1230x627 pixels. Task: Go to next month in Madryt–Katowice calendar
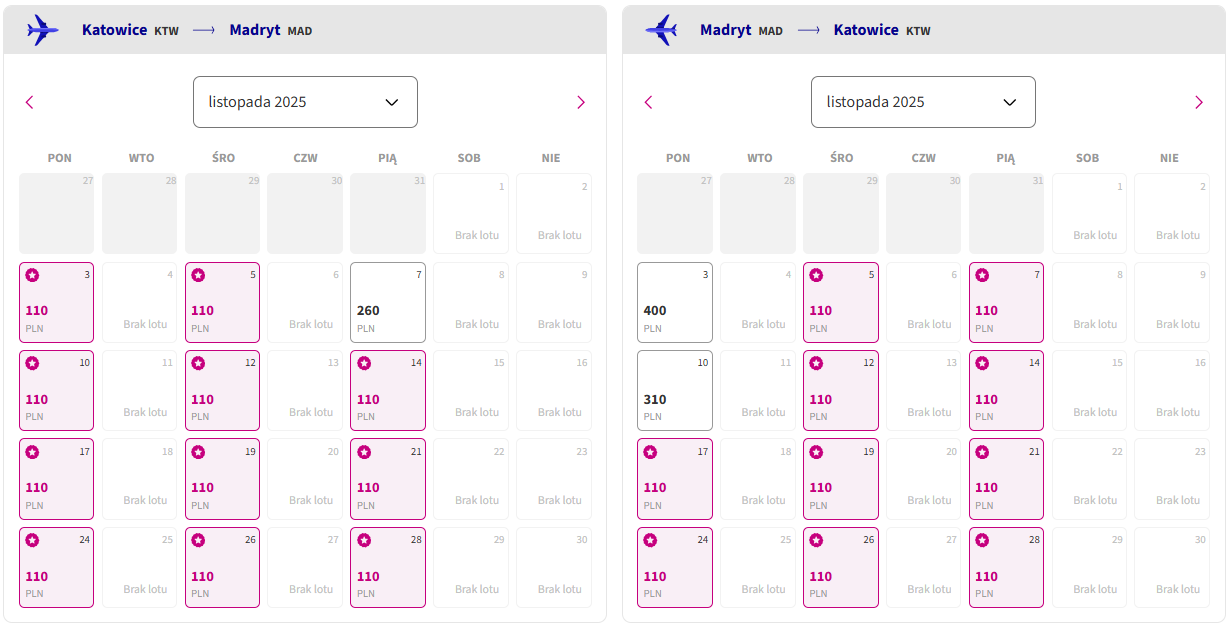click(1199, 102)
